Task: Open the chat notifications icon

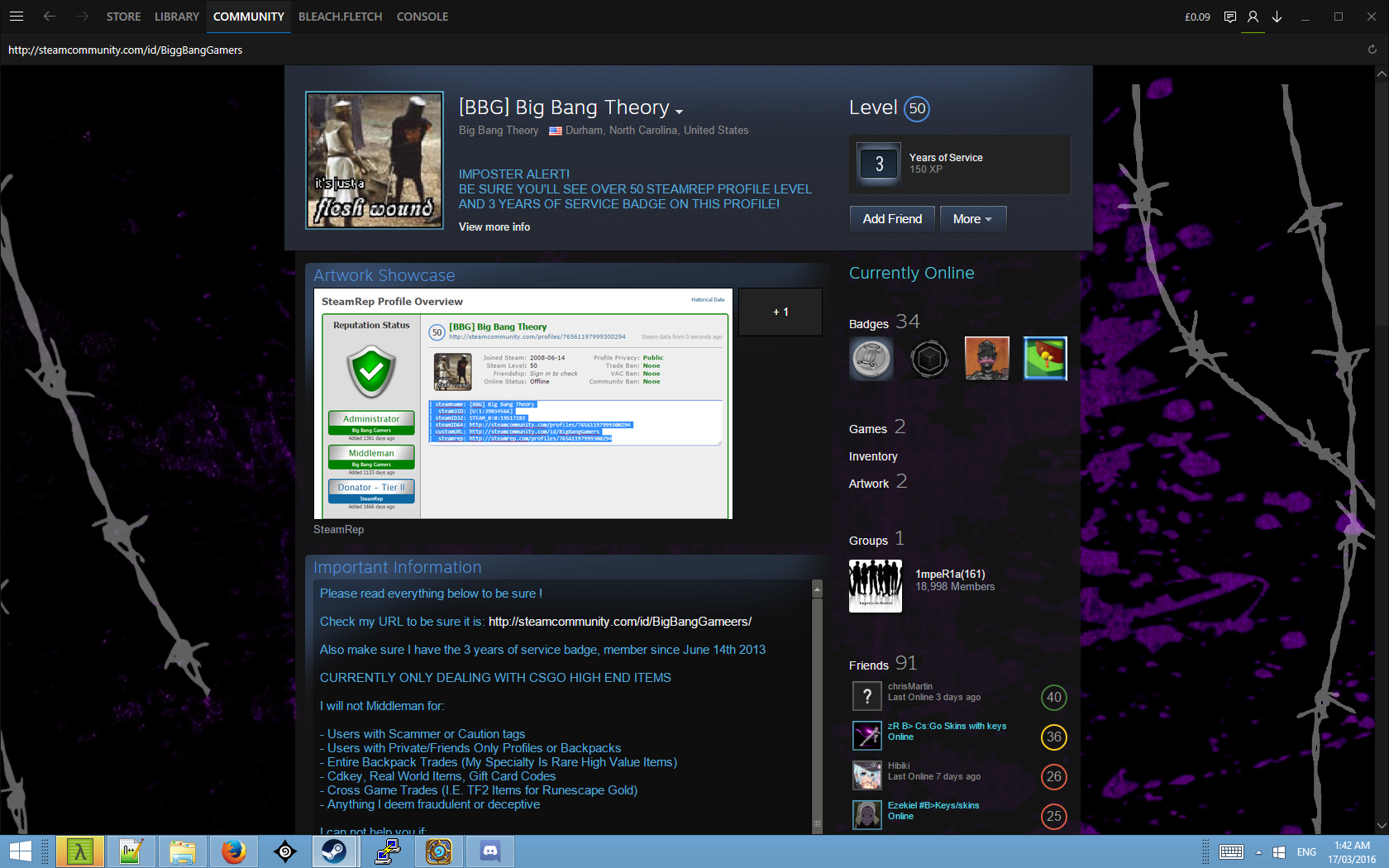Action: [1230, 17]
